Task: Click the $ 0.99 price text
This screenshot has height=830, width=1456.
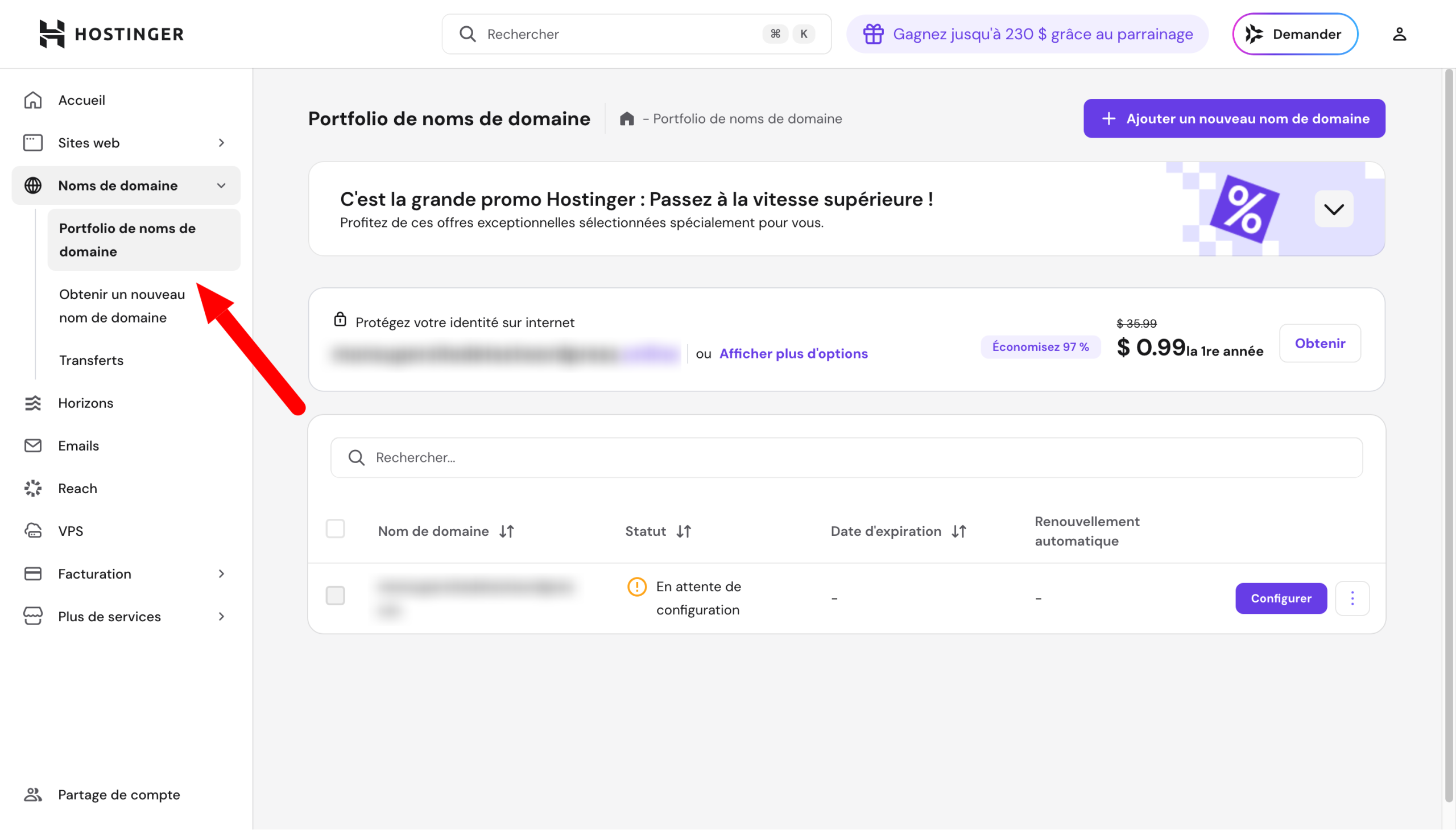Action: (x=1151, y=347)
